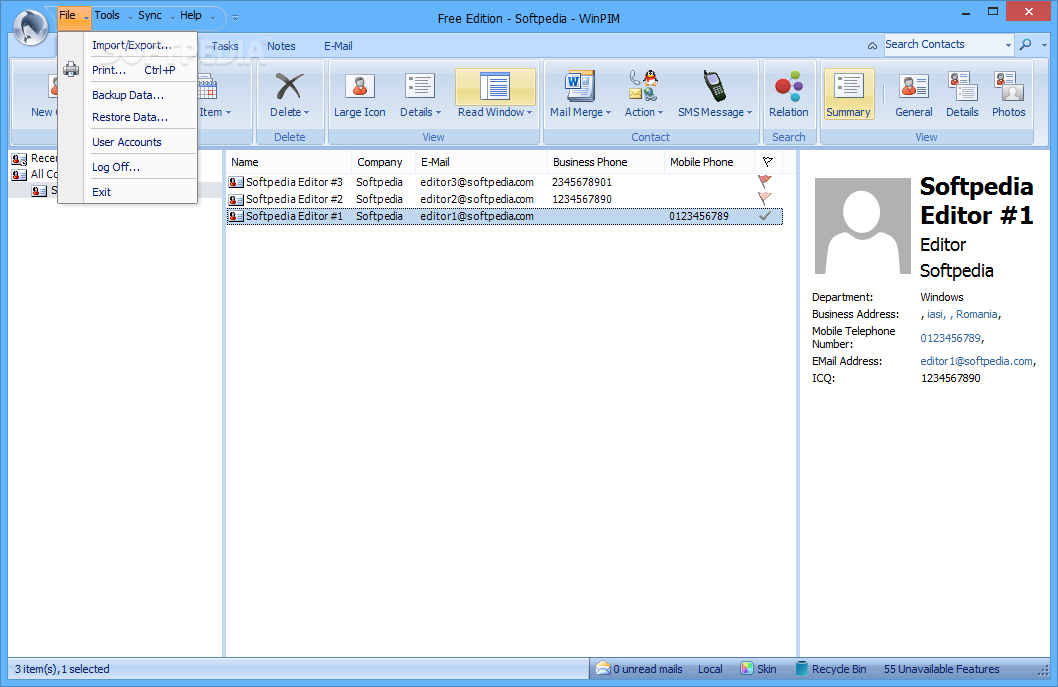The image size is (1058, 687).
Task: Open the Sync menu
Action: [x=150, y=15]
